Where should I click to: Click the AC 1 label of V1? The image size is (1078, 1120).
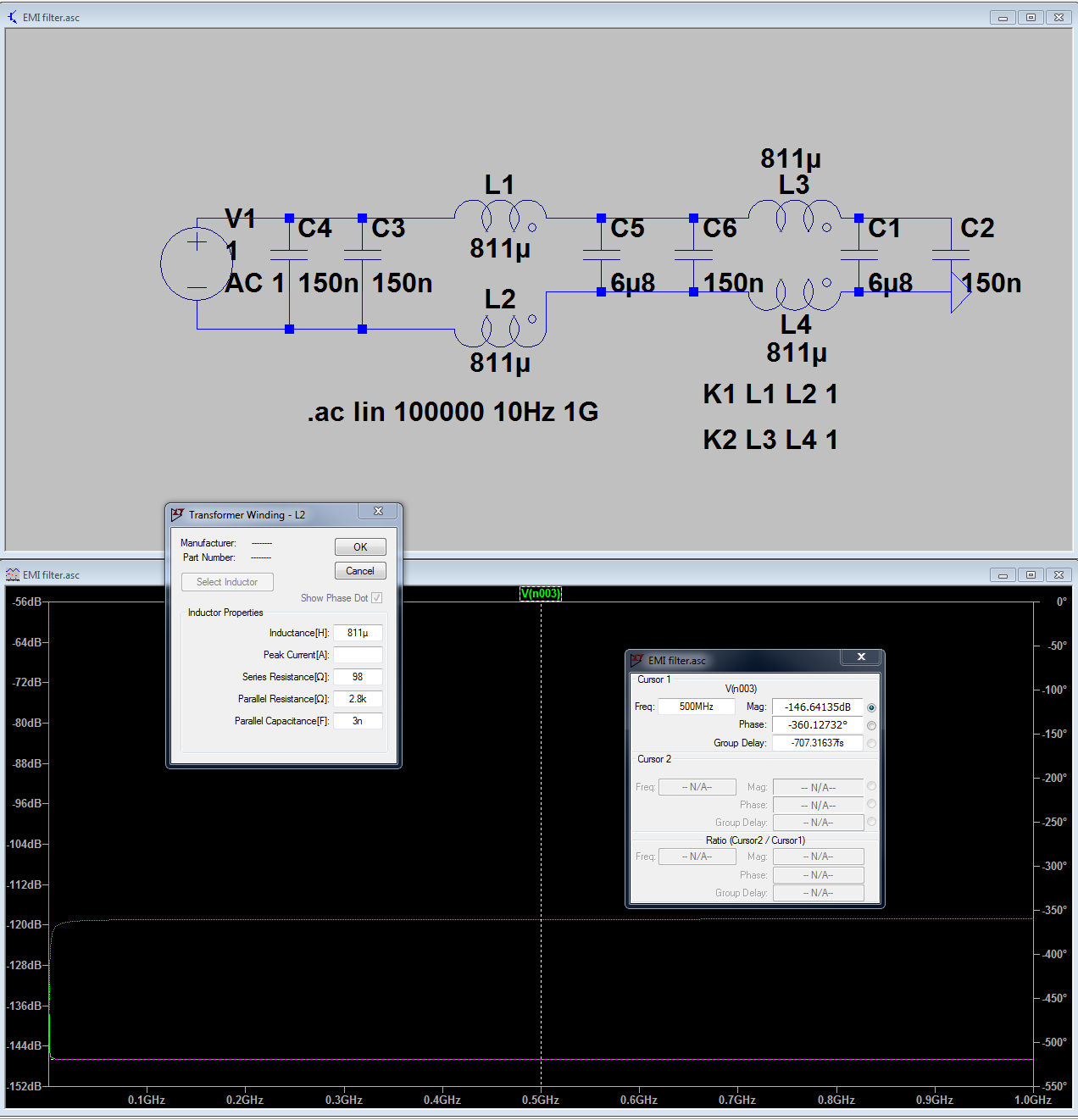point(255,283)
